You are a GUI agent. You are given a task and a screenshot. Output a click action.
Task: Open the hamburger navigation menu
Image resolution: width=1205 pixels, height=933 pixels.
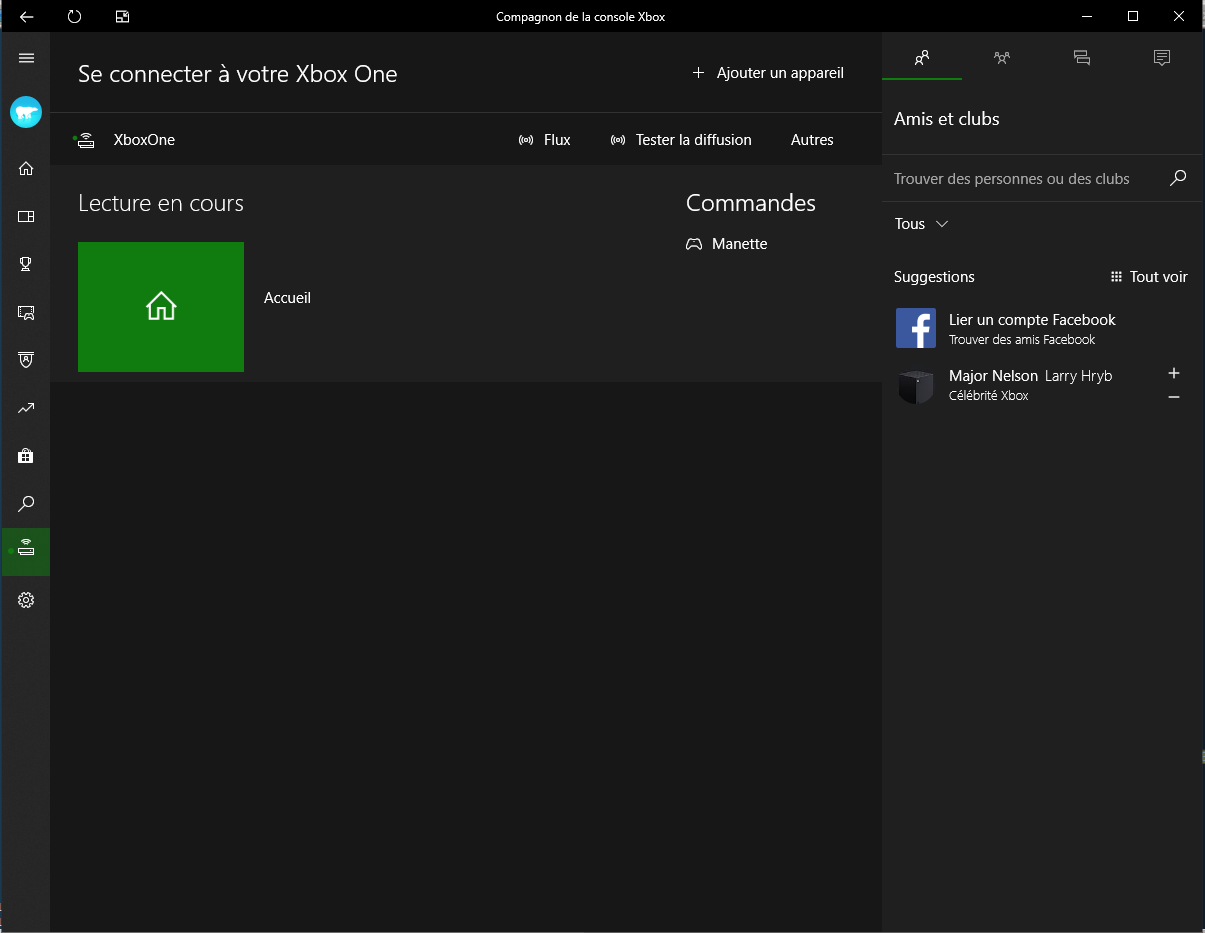pos(26,58)
